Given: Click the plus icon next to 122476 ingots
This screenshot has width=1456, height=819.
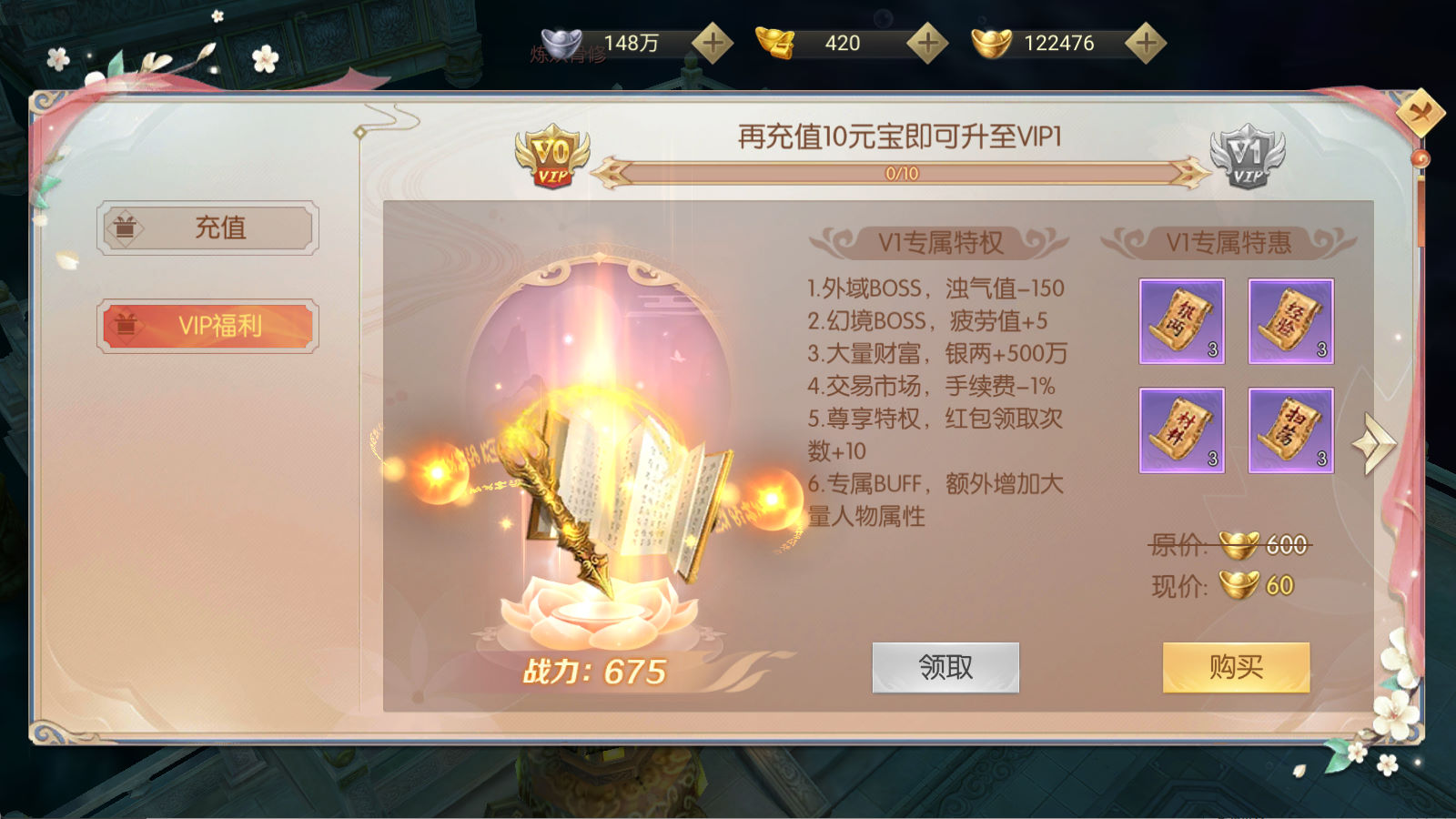Looking at the screenshot, I should (x=1146, y=42).
